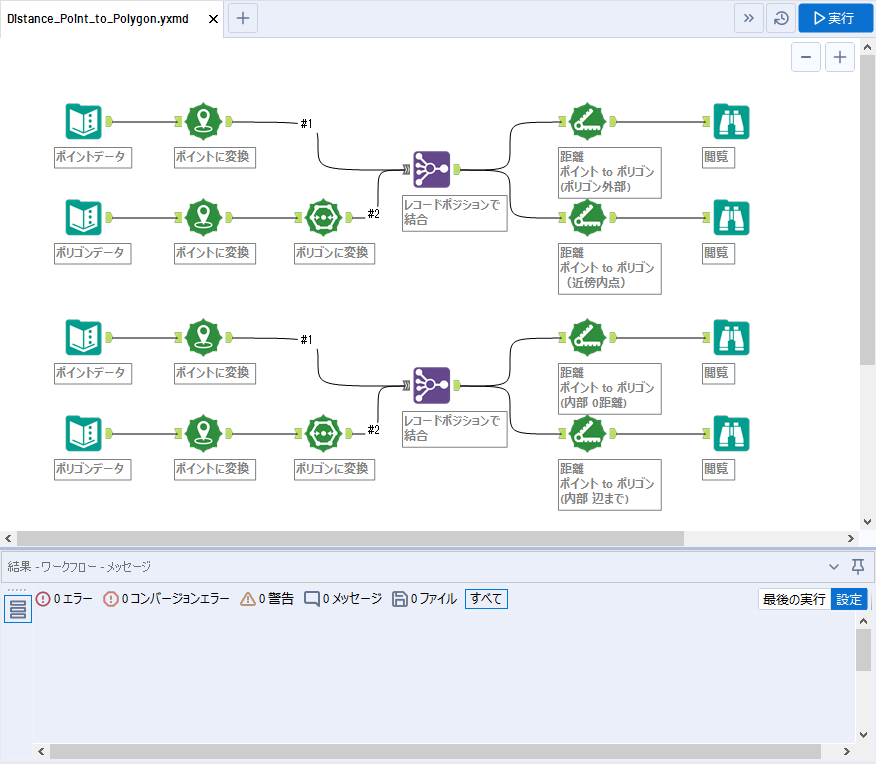Pin the 結果 messages panel
Viewport: 876px width, 764px height.
(x=857, y=566)
